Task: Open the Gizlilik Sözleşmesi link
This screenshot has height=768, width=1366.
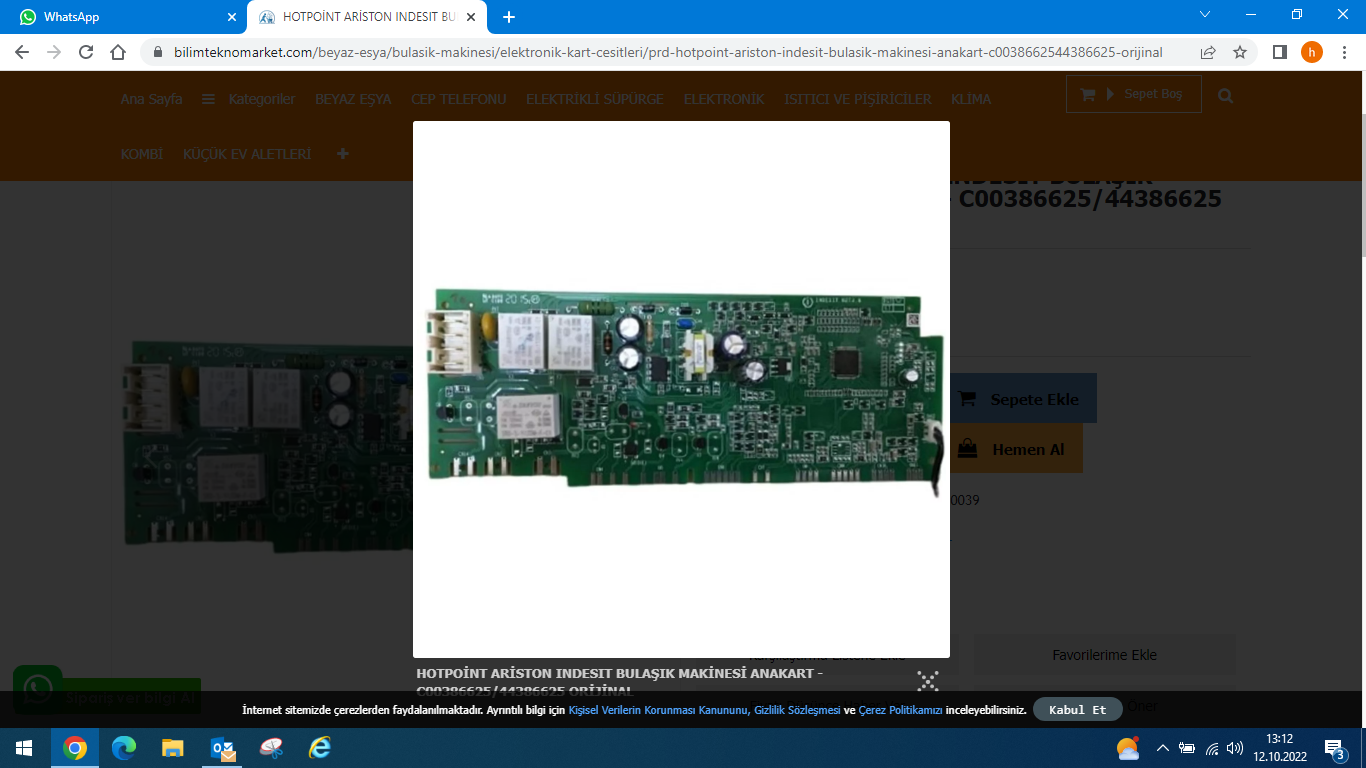Action: (798, 710)
